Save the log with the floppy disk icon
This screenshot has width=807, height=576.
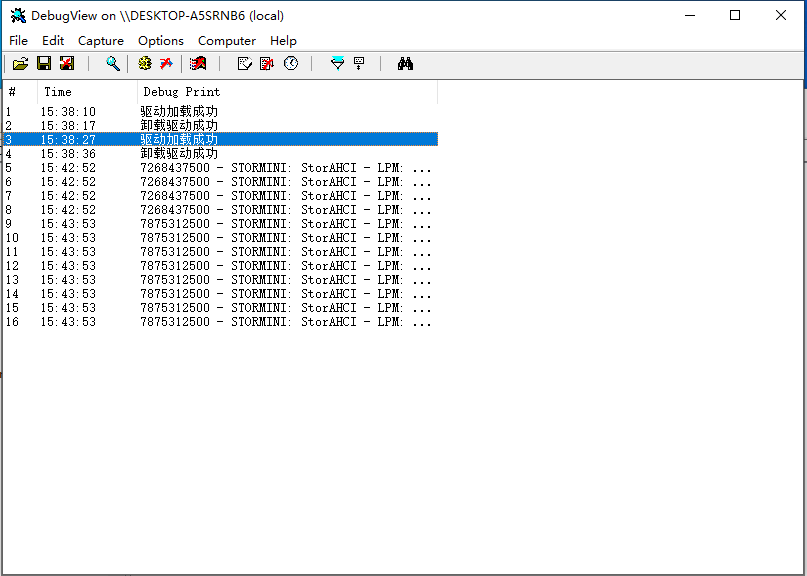click(44, 63)
